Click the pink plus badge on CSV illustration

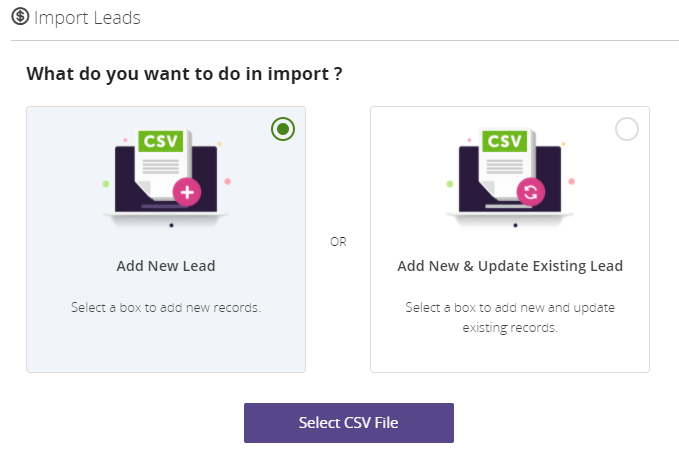click(x=187, y=192)
